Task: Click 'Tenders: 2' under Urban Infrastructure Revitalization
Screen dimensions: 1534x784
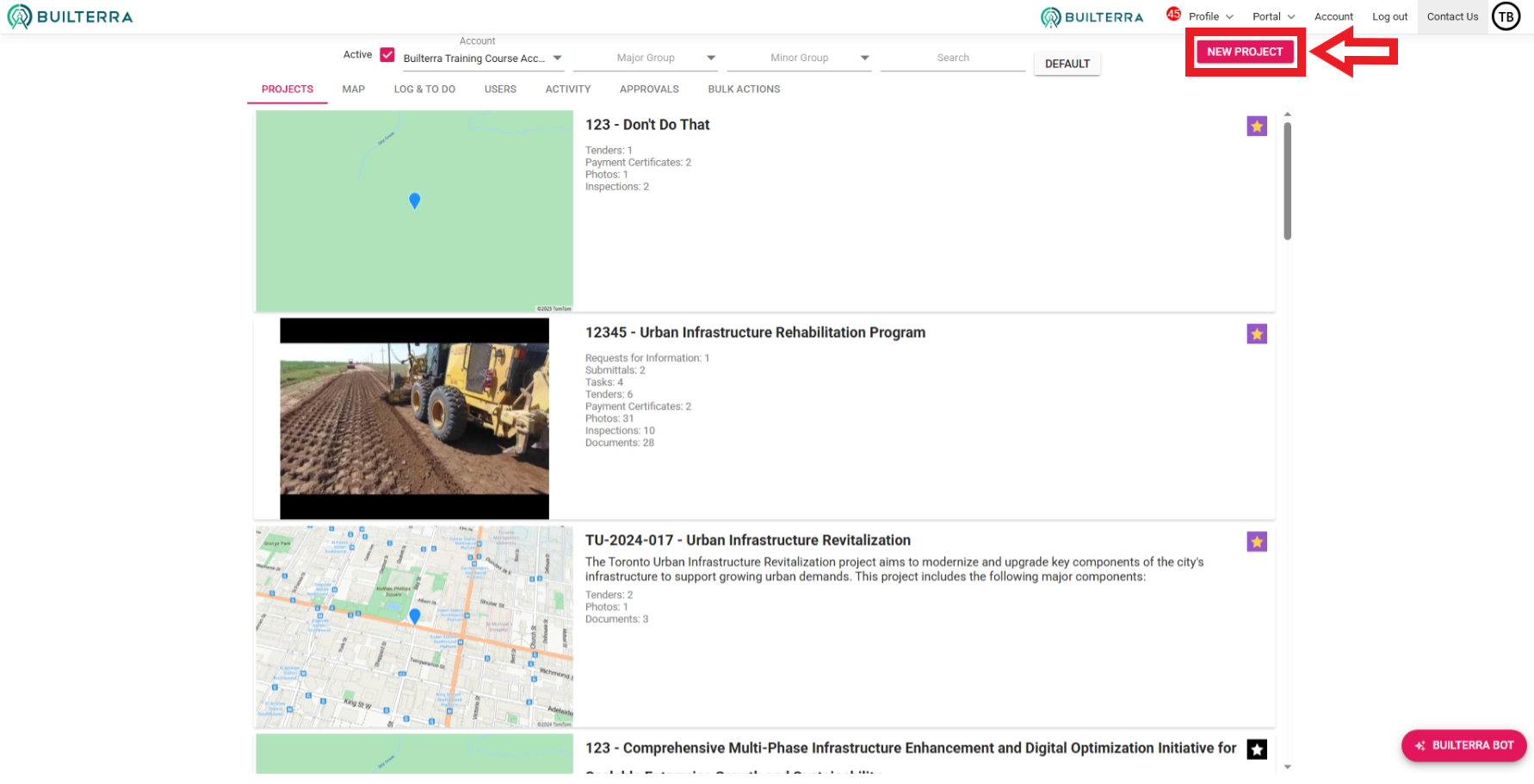Action: pyautogui.click(x=609, y=595)
